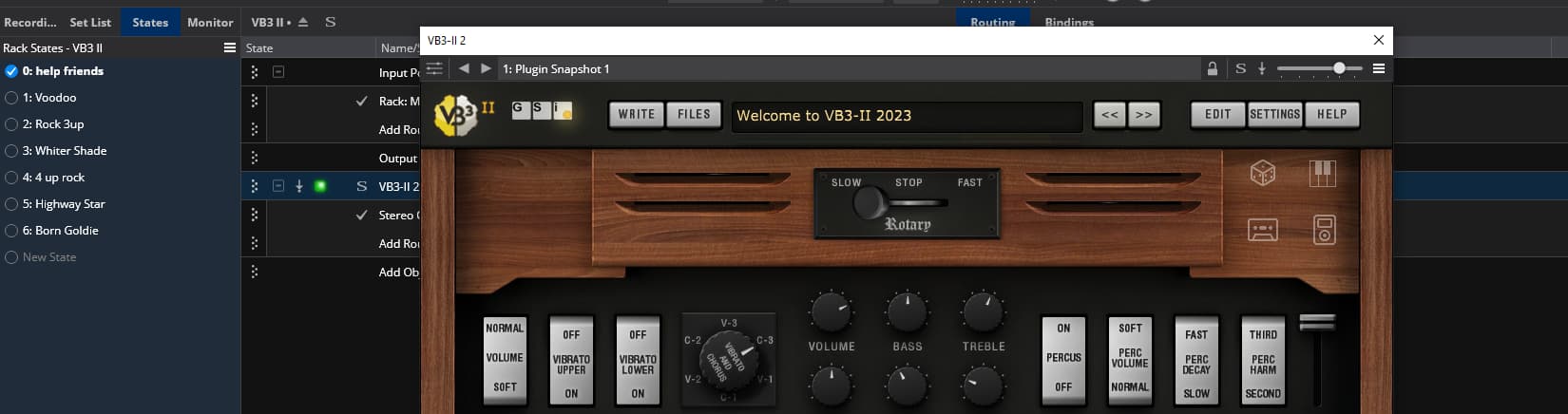Click the S solo icon in the plugin window header
The height and width of the screenshot is (414, 1568).
(x=1240, y=68)
